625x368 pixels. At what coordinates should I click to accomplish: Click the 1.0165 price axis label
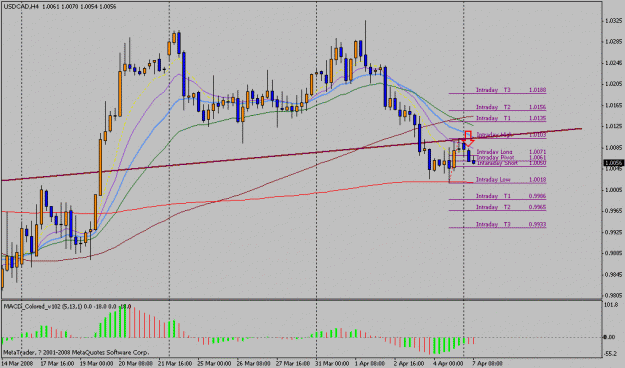point(613,105)
